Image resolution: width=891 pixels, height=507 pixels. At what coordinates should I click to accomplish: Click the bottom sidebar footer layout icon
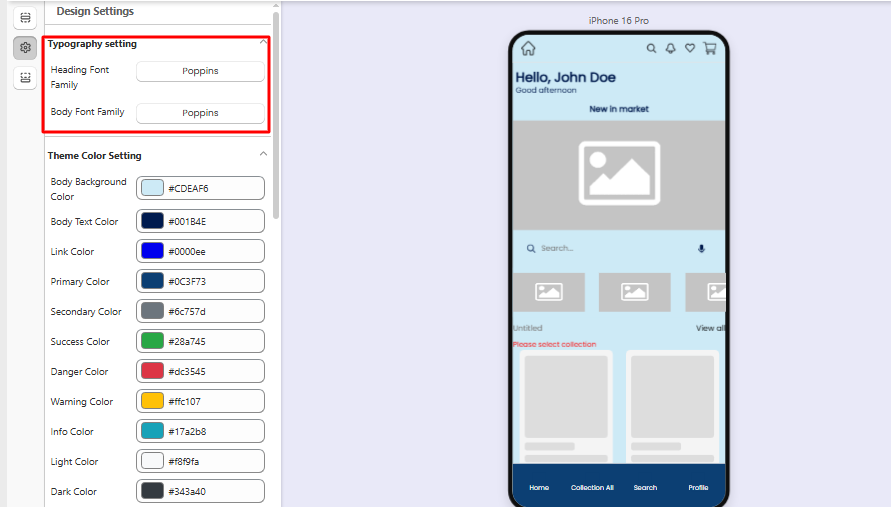click(25, 77)
